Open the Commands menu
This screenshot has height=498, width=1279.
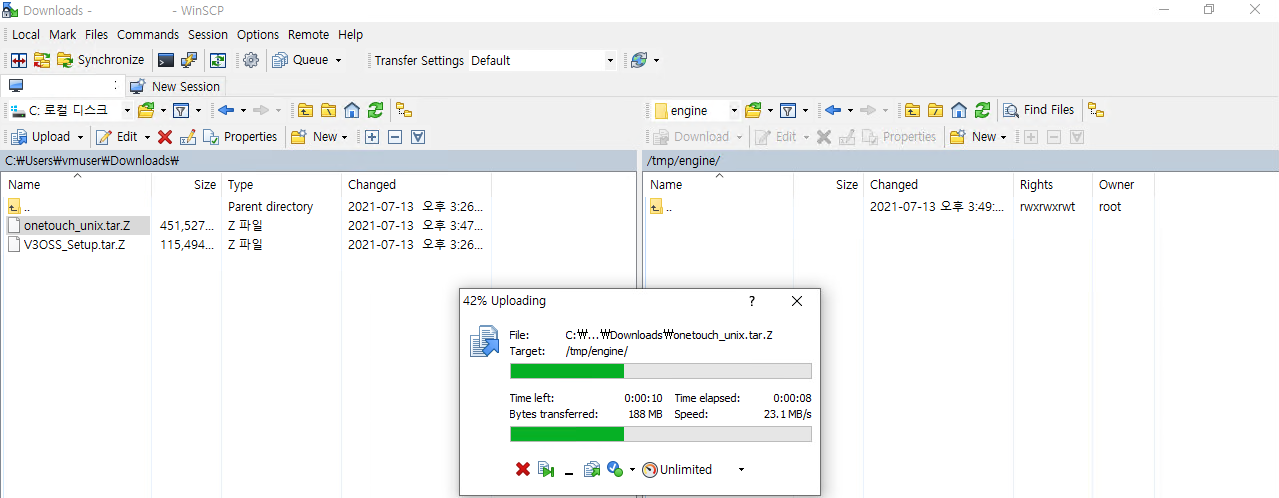[148, 34]
